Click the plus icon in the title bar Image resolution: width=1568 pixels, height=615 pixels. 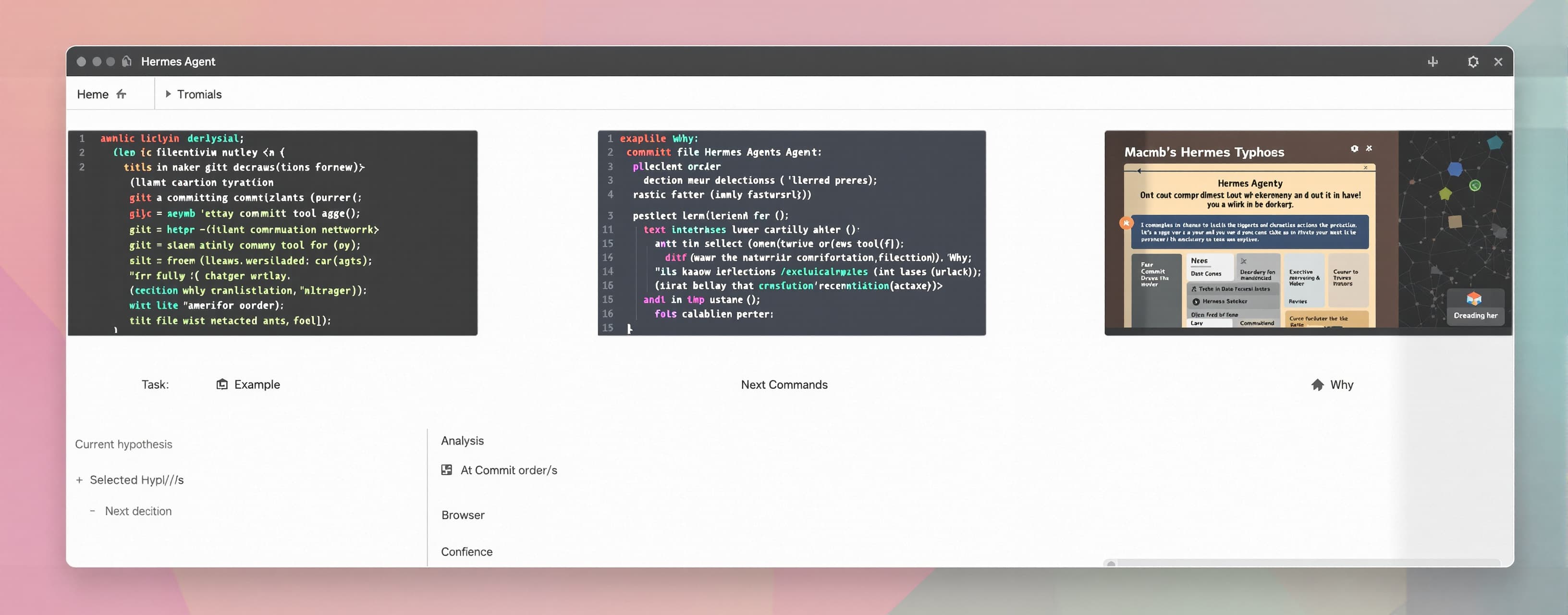click(1433, 61)
